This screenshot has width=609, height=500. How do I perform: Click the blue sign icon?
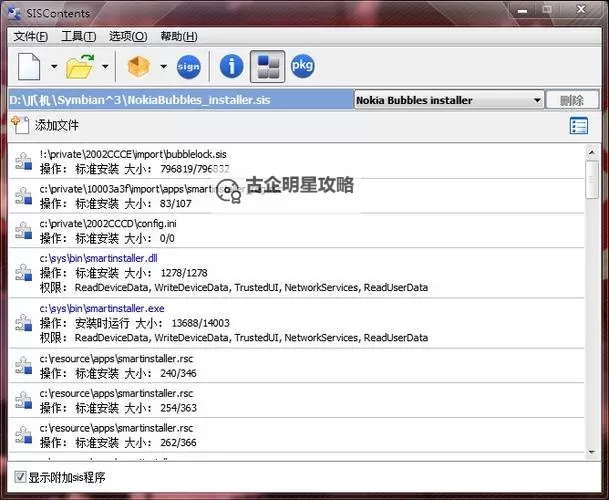coord(188,67)
